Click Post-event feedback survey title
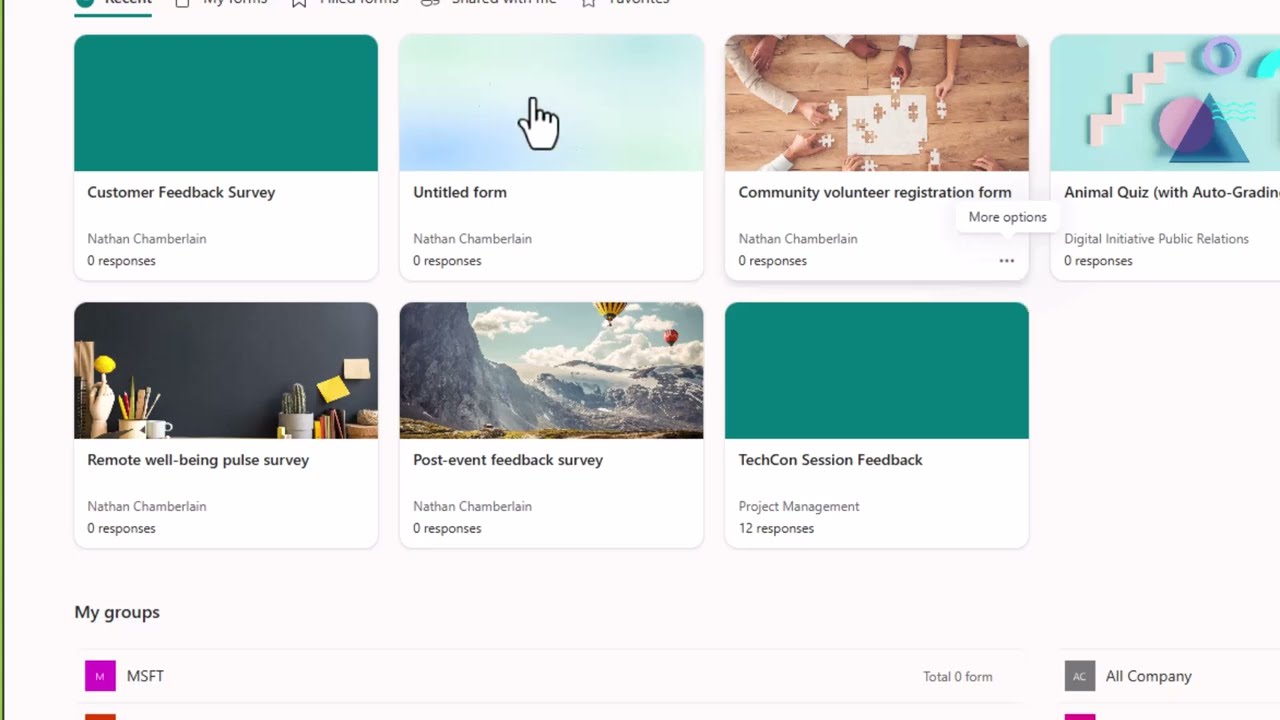 click(508, 460)
